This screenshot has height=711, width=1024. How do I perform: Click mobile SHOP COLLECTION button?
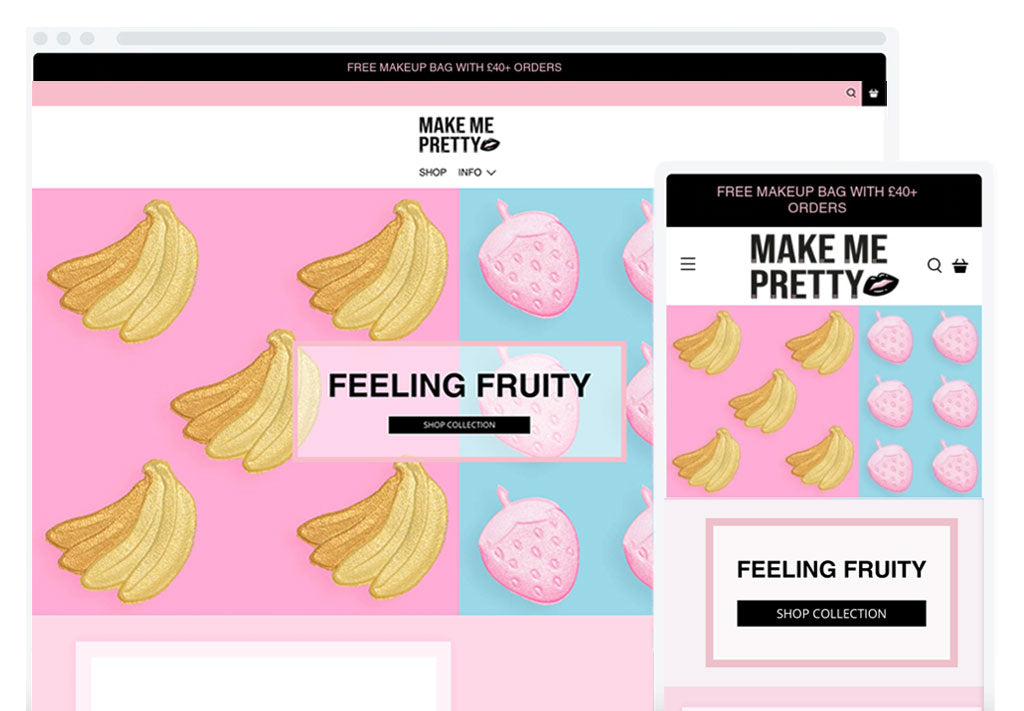pos(831,614)
